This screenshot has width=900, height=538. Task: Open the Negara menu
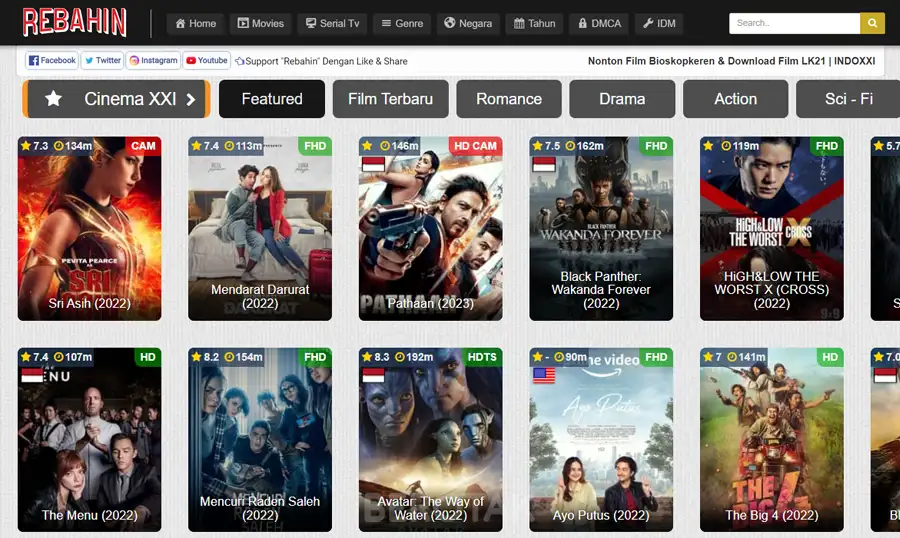468,24
